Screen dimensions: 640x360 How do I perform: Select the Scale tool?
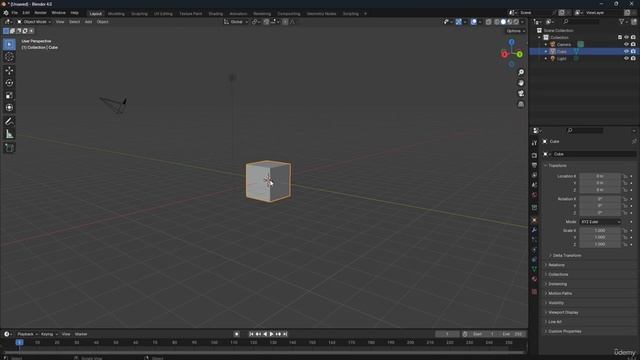tap(9, 96)
